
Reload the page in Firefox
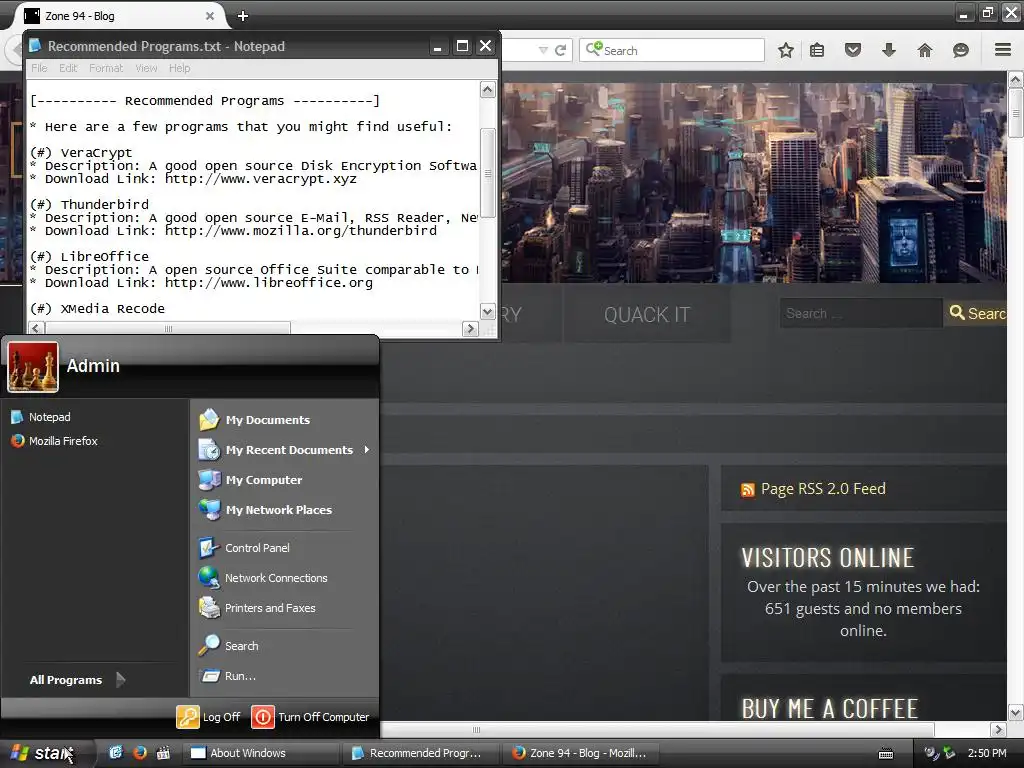pyautogui.click(x=560, y=50)
